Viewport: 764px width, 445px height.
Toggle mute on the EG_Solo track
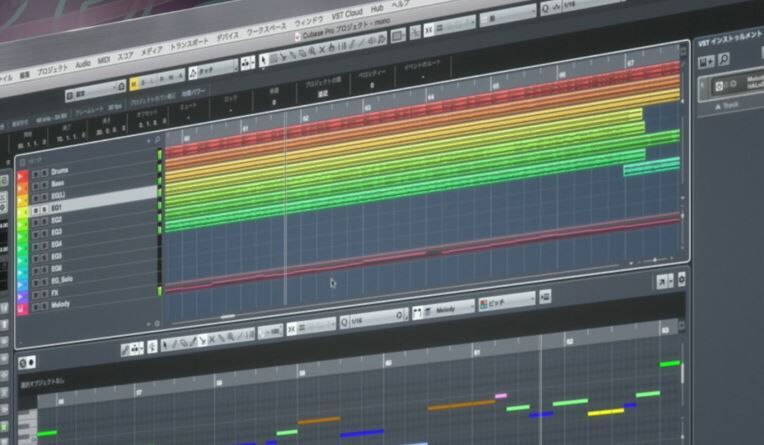click(x=36, y=282)
